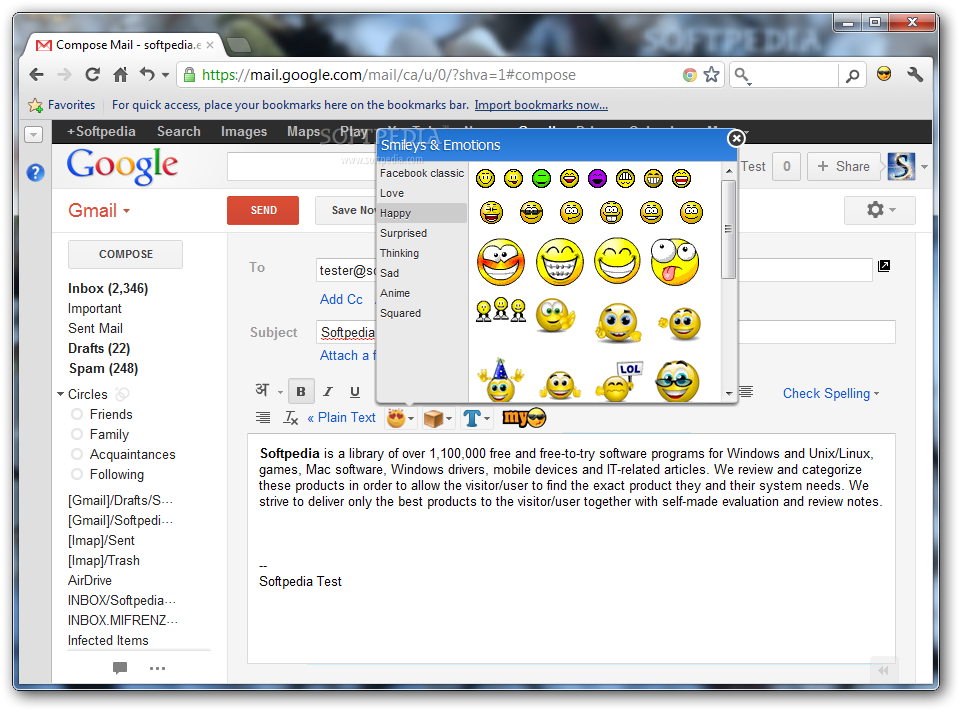Click the red SEND button
The height and width of the screenshot is (711, 960).
263,210
